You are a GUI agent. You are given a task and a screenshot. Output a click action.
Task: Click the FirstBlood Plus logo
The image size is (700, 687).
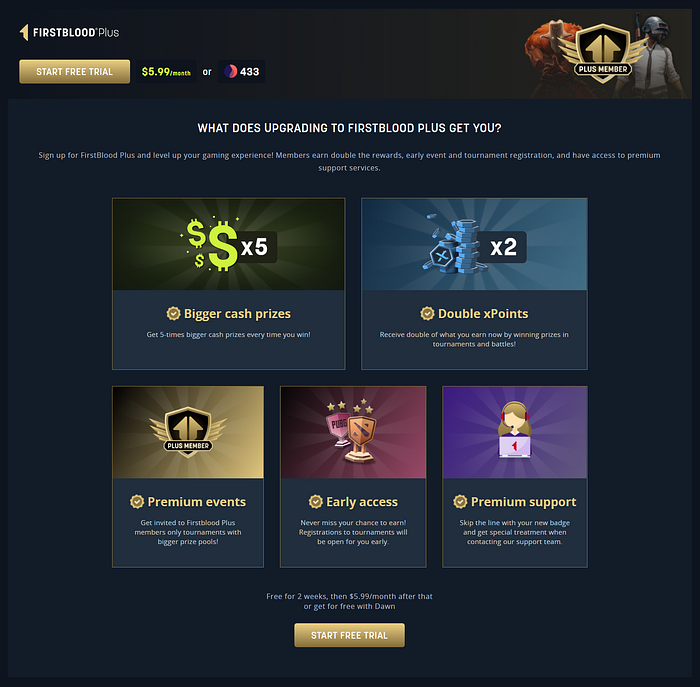tap(69, 33)
